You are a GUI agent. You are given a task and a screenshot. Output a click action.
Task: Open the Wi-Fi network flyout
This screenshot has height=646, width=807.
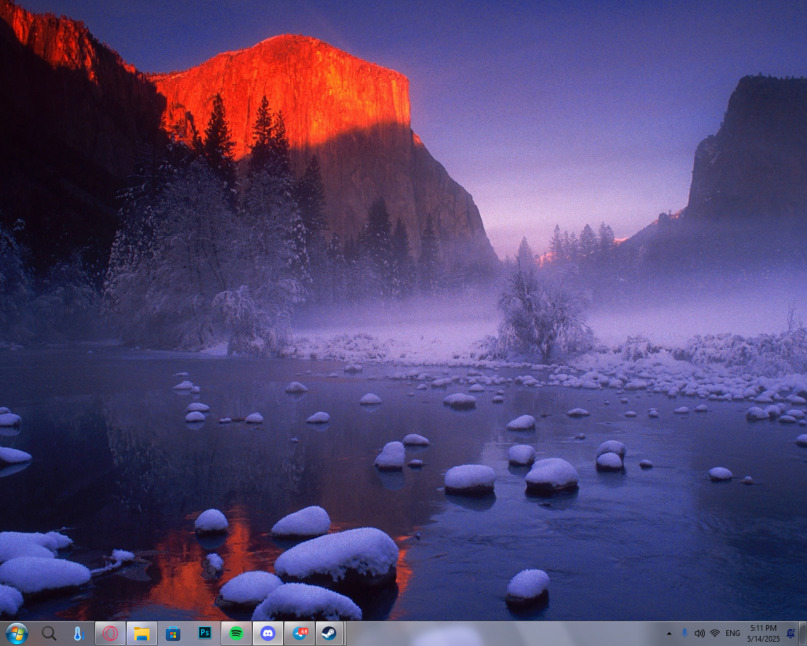tap(715, 633)
